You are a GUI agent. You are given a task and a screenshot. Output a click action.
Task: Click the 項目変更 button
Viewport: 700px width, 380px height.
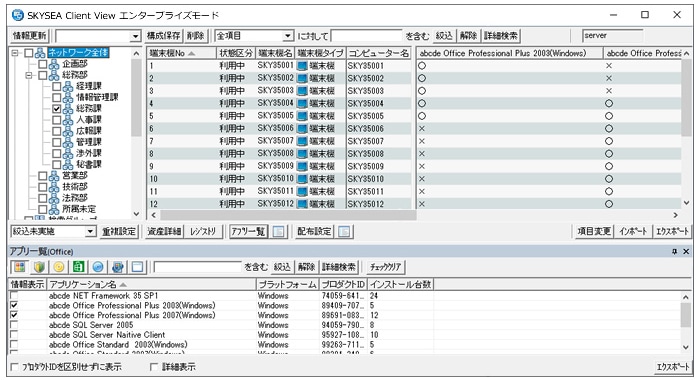(x=594, y=231)
